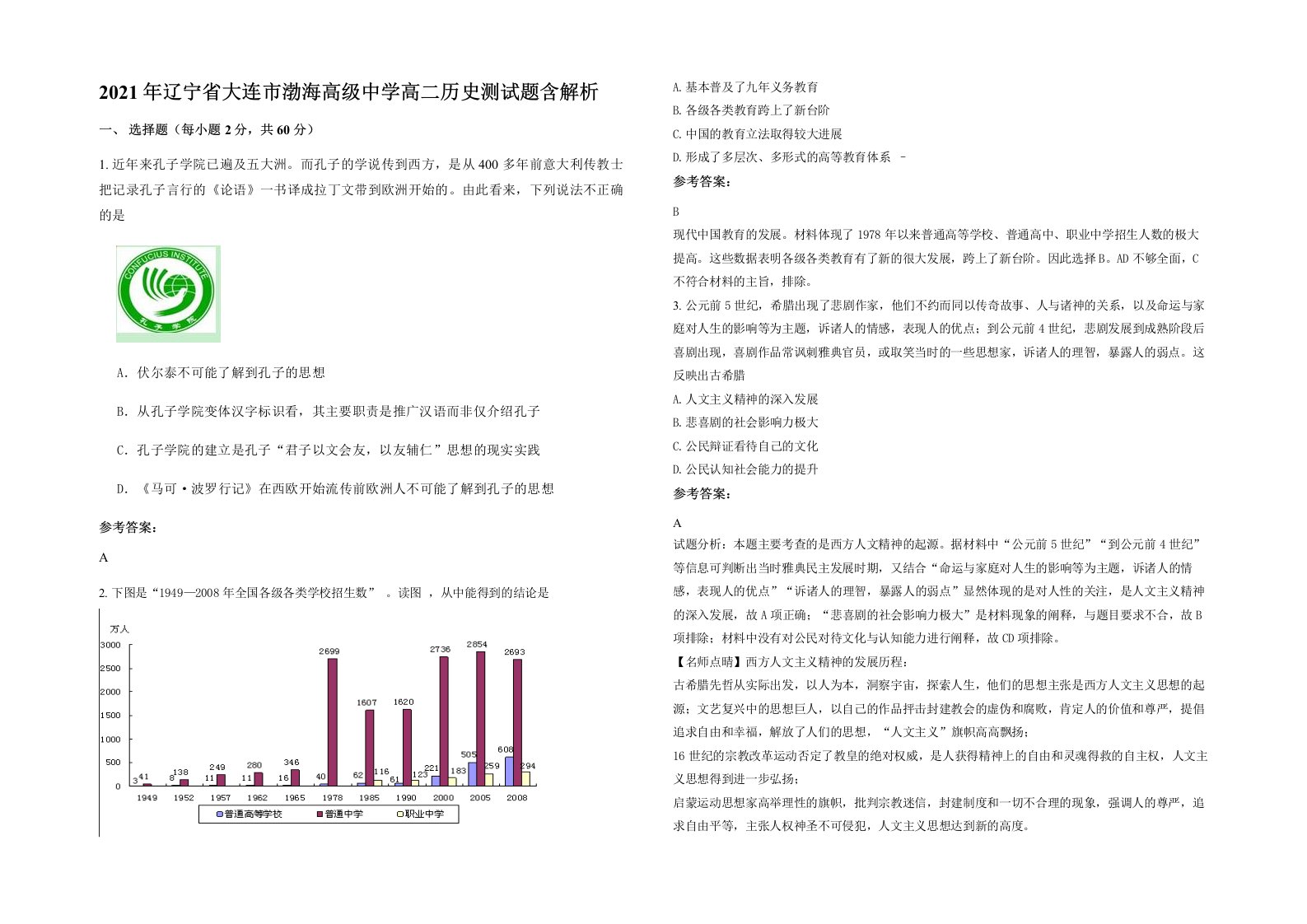Image resolution: width=1307 pixels, height=924 pixels.
Task: Click legend swatch for '普通高等学校'
Action: 219,814
